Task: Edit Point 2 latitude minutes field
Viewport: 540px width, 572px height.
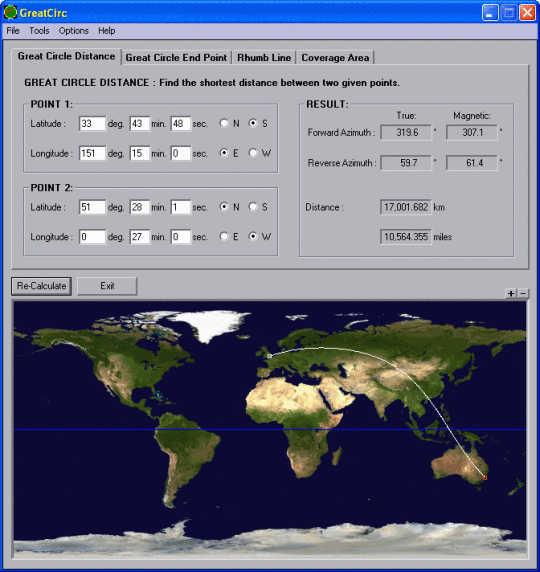Action: (x=139, y=207)
